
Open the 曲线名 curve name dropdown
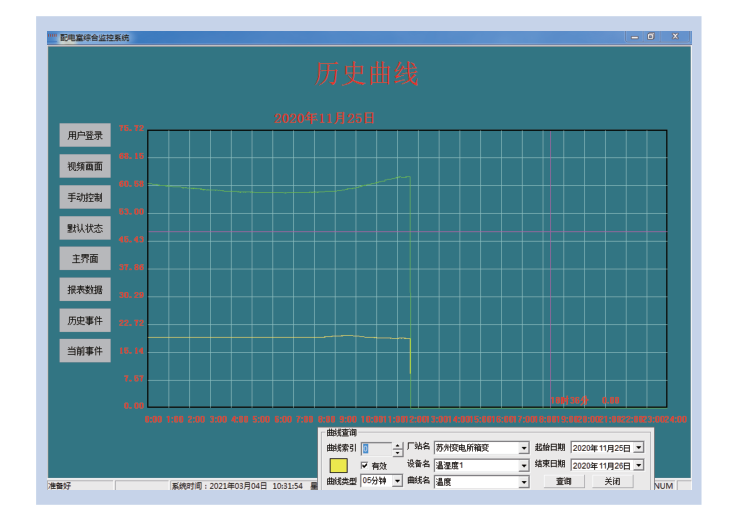pos(523,482)
